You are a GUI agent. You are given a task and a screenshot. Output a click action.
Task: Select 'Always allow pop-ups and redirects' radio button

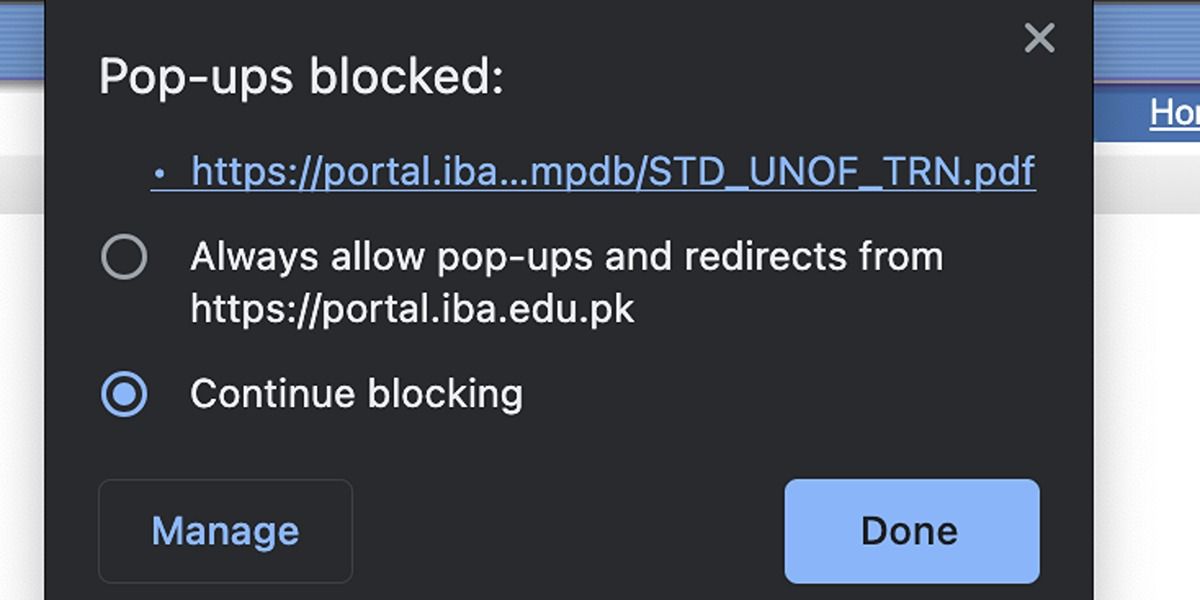point(125,256)
